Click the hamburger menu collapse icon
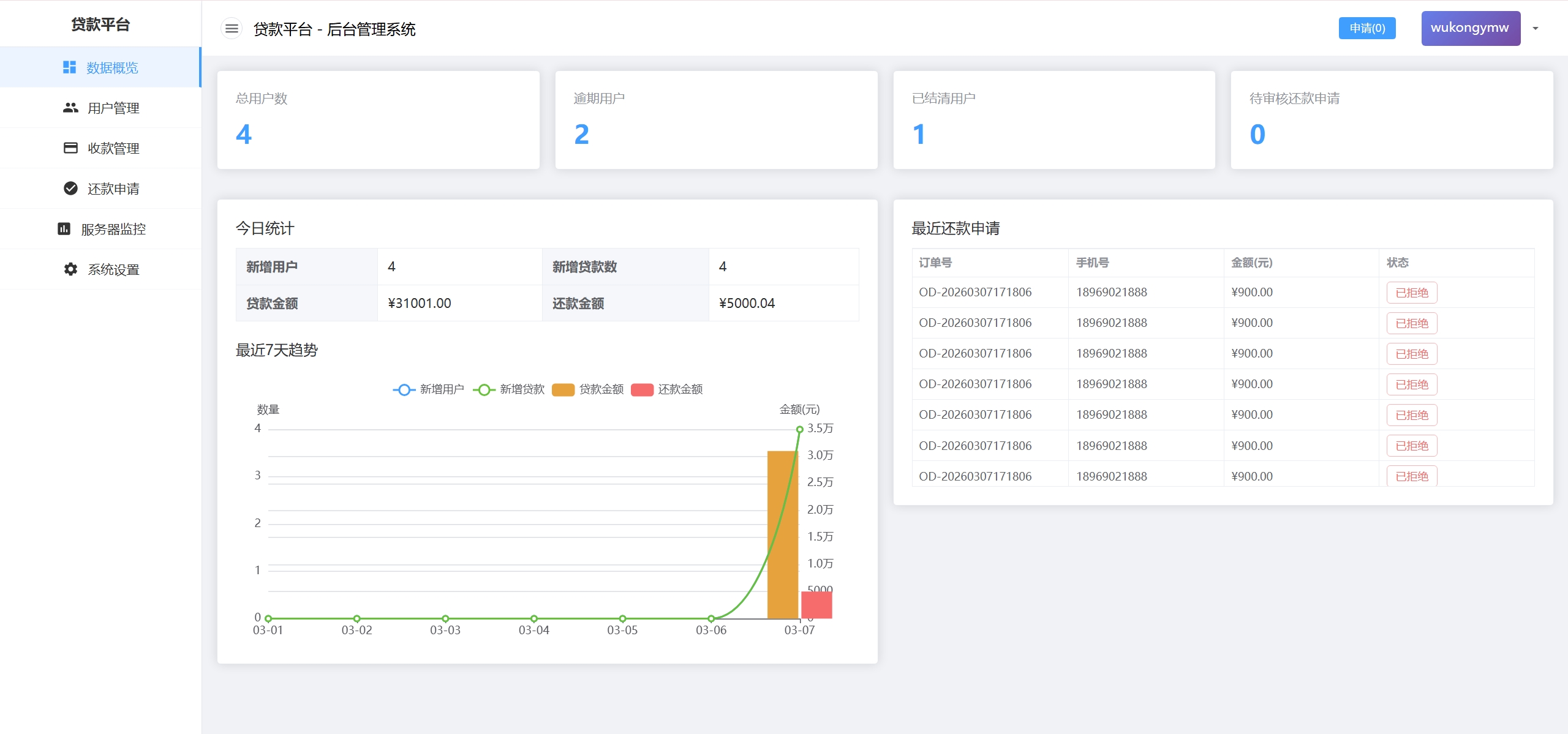The width and height of the screenshot is (1568, 734). pos(232,29)
